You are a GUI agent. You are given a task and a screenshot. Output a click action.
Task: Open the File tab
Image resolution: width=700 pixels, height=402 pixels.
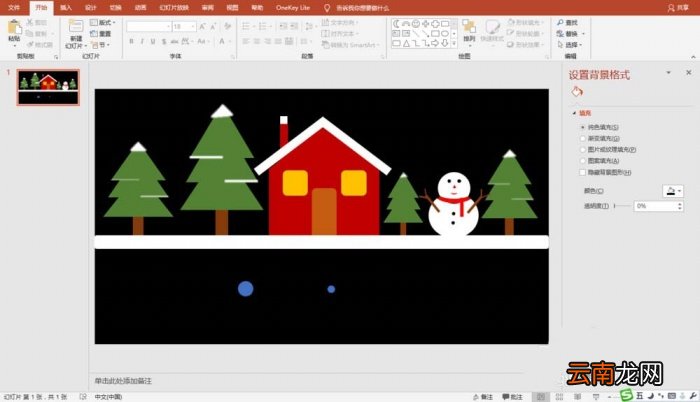click(x=14, y=8)
